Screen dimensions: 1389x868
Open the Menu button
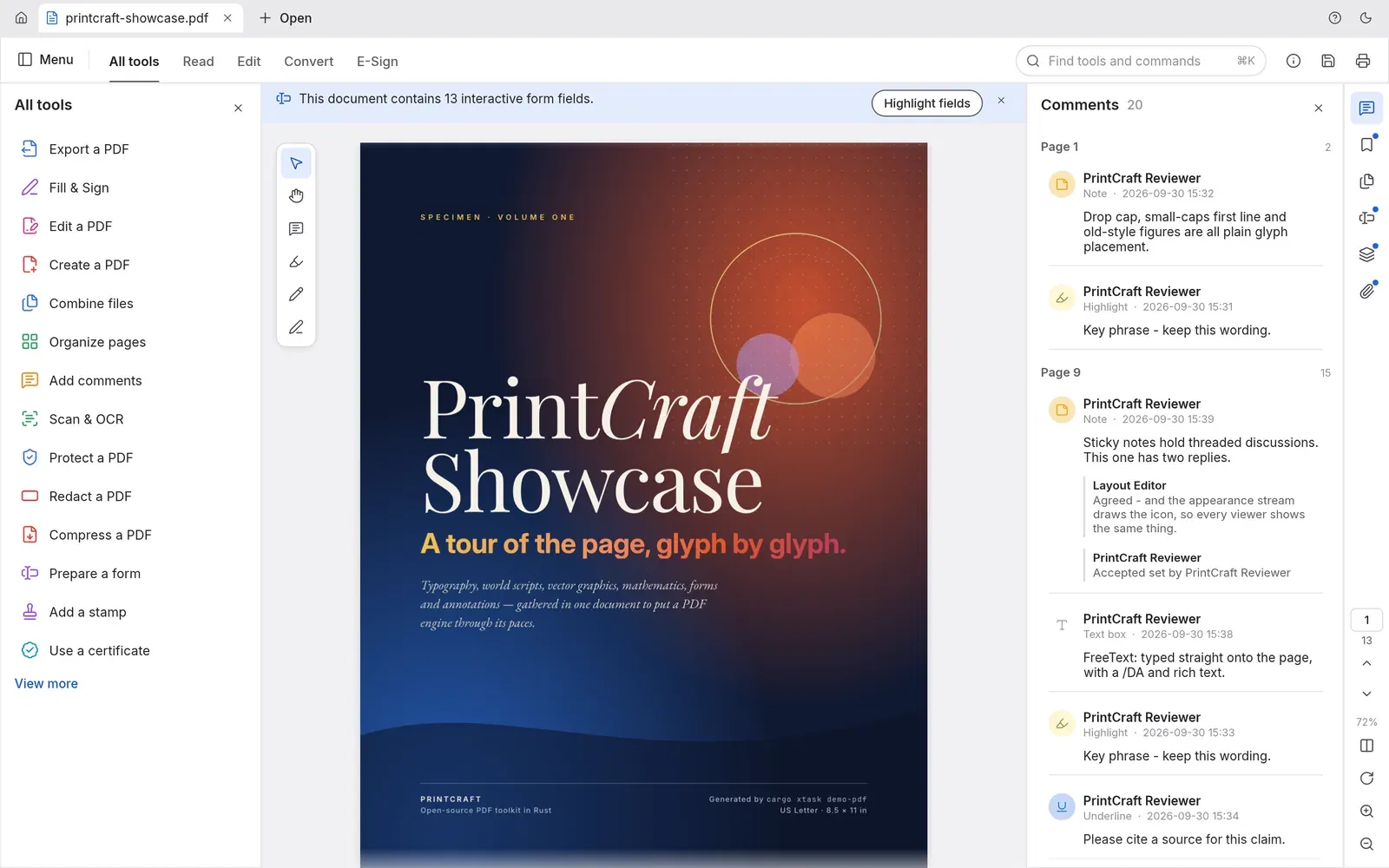click(46, 60)
